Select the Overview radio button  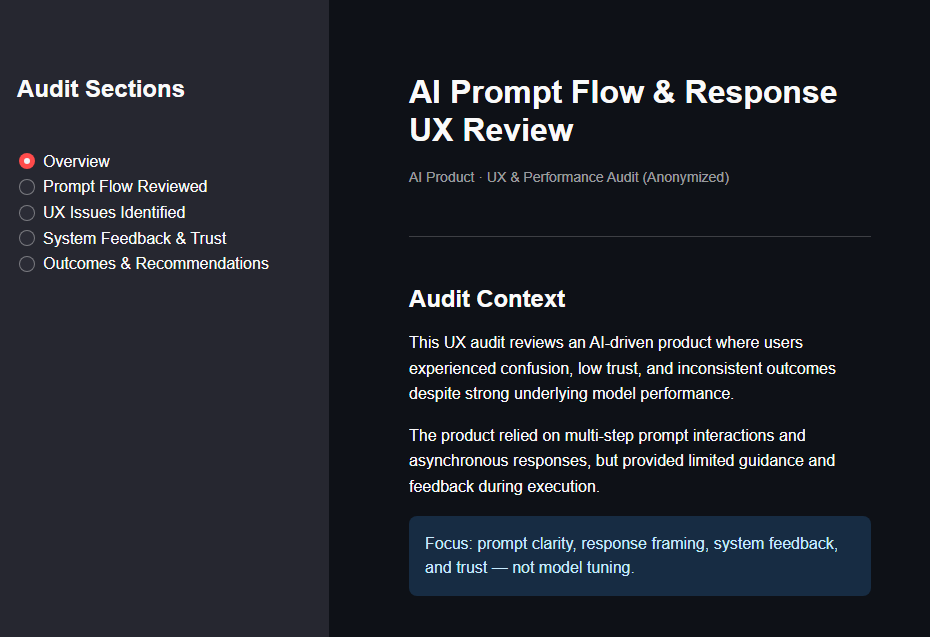click(27, 161)
